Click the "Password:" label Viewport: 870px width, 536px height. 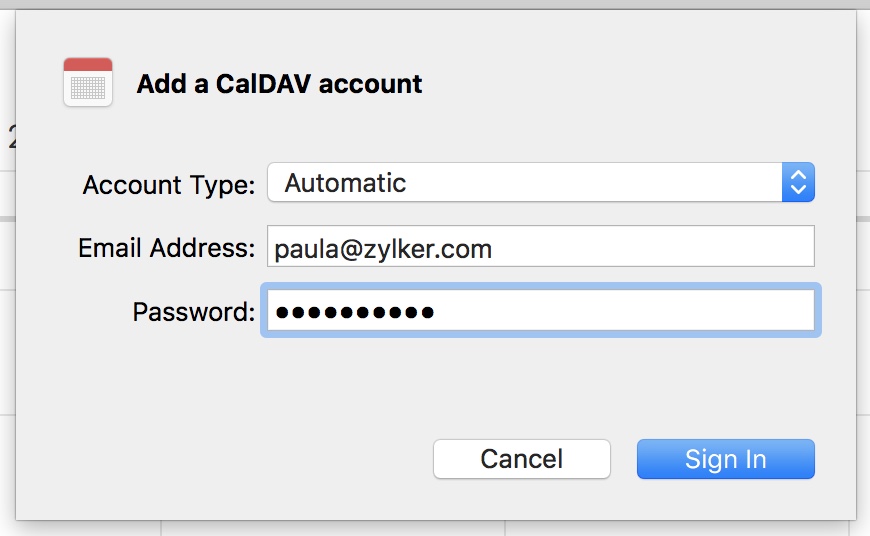194,312
